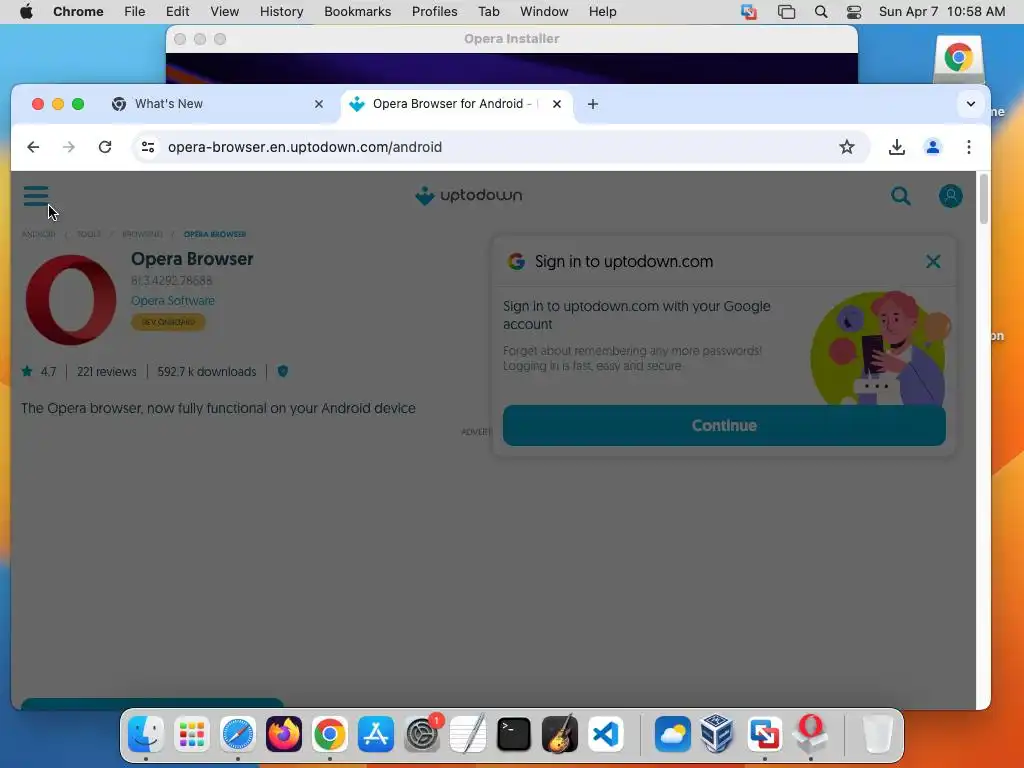1024x768 pixels.
Task: Open Launchpad from the dock
Action: [191, 734]
